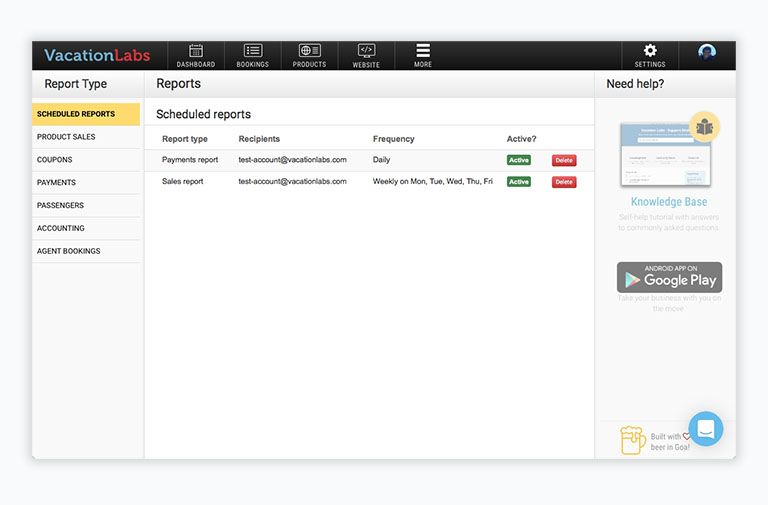Click the Daily frequency value
This screenshot has width=768, height=505.
pyautogui.click(x=382, y=160)
